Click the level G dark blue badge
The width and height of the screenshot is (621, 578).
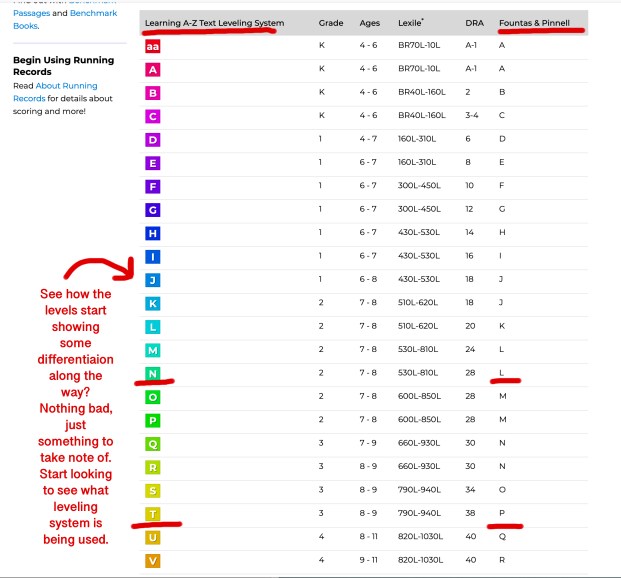[152, 209]
